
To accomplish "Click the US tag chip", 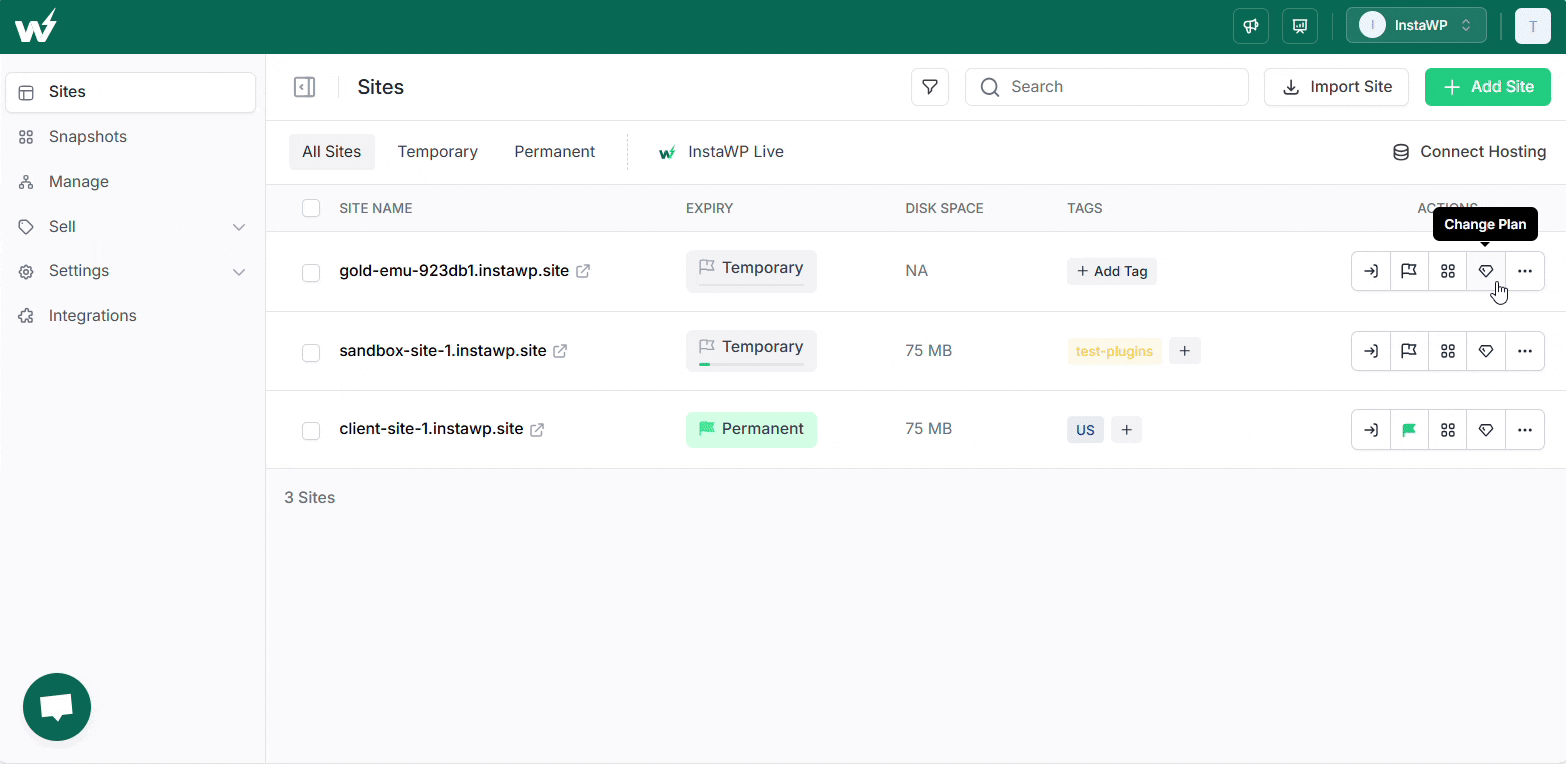I will tap(1086, 430).
